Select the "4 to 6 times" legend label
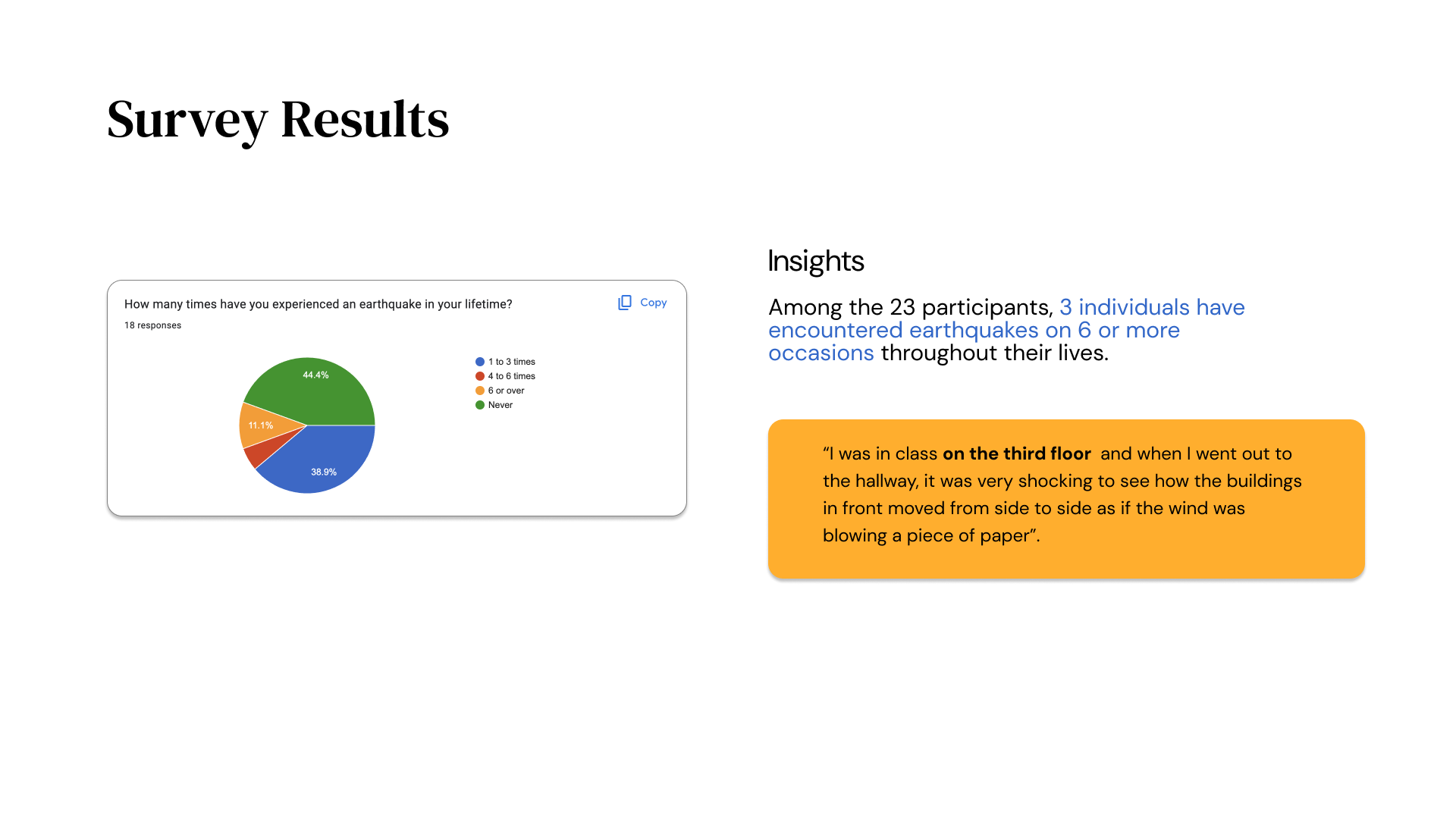 pos(511,376)
